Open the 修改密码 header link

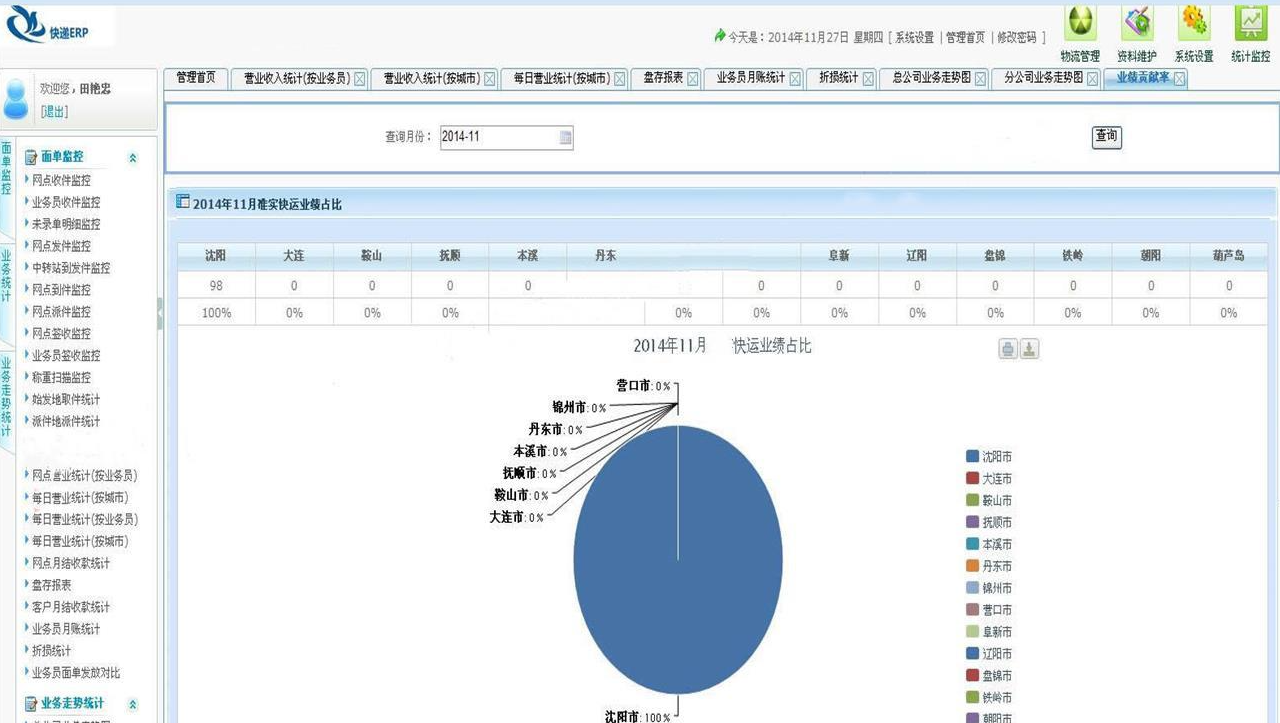point(1017,37)
